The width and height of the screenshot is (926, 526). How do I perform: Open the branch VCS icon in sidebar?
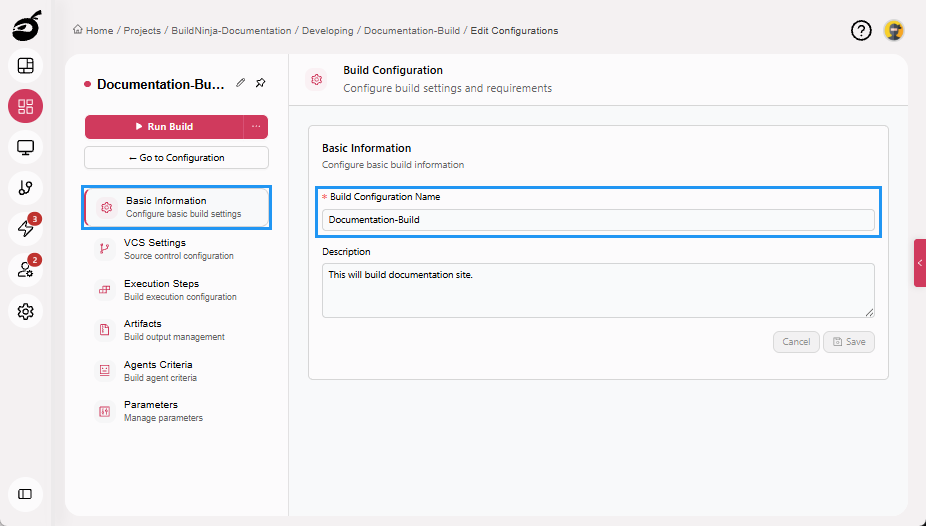click(x=25, y=188)
